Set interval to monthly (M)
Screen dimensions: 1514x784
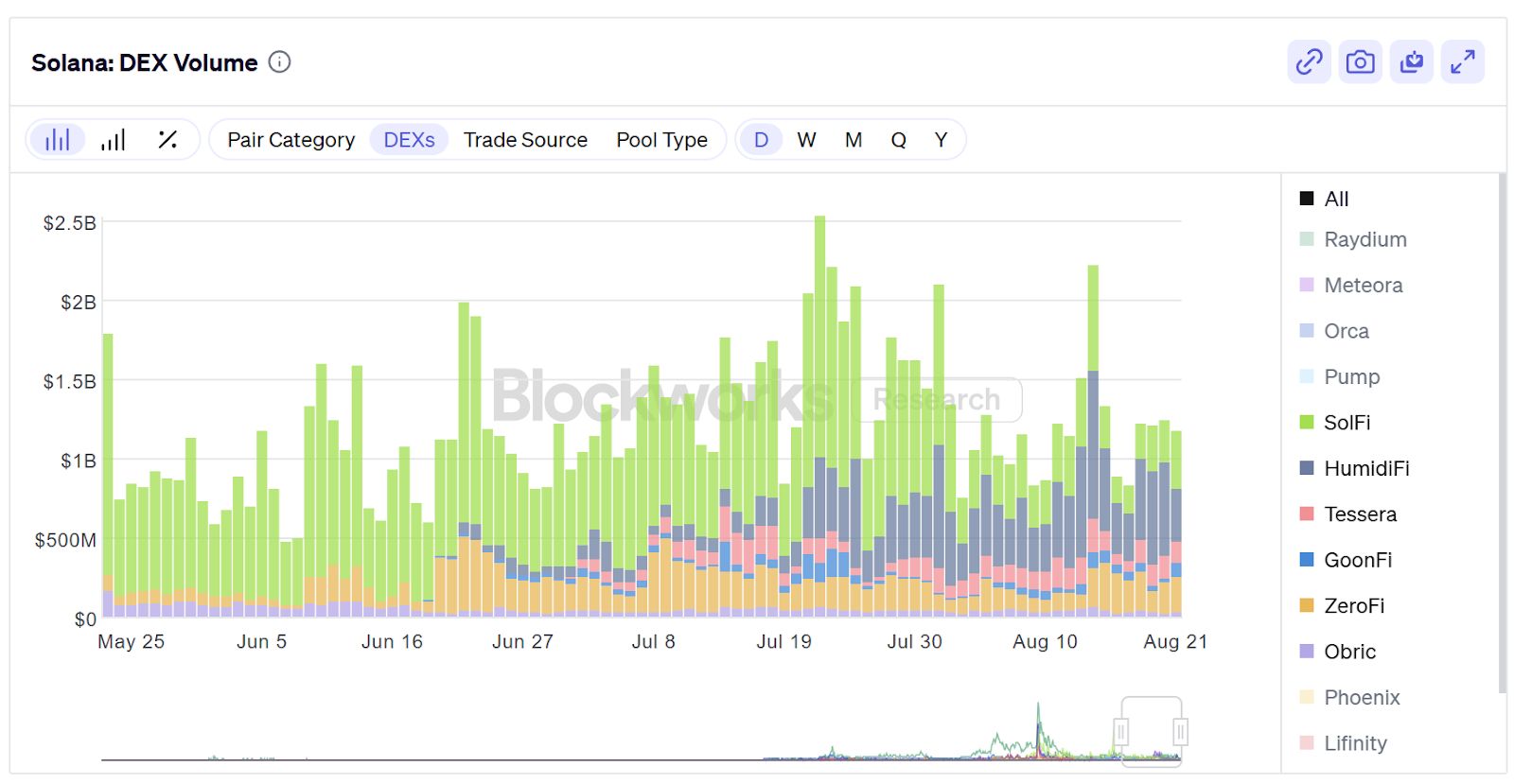coord(854,140)
